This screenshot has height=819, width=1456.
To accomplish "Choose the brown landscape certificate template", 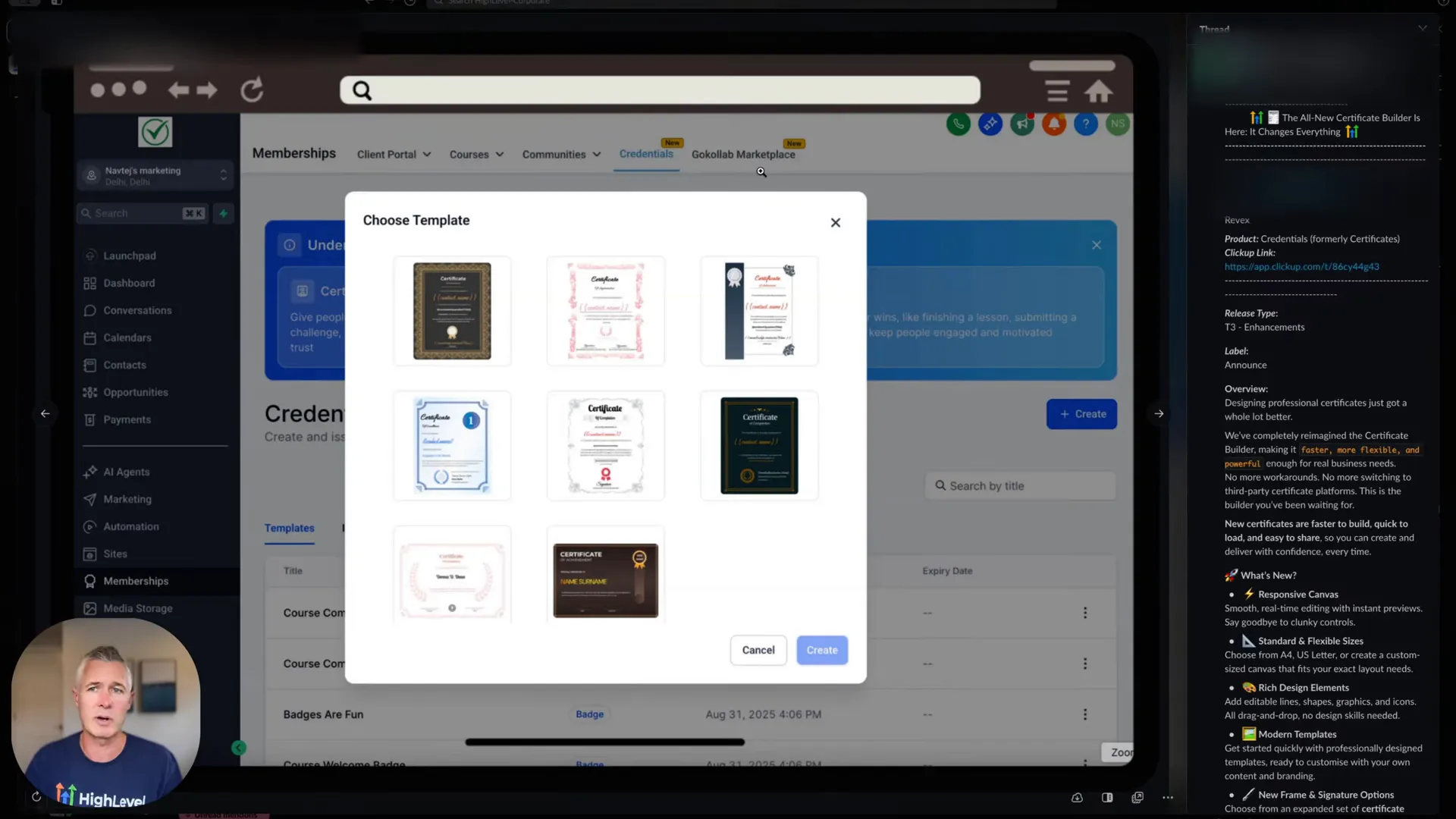I will coord(605,580).
